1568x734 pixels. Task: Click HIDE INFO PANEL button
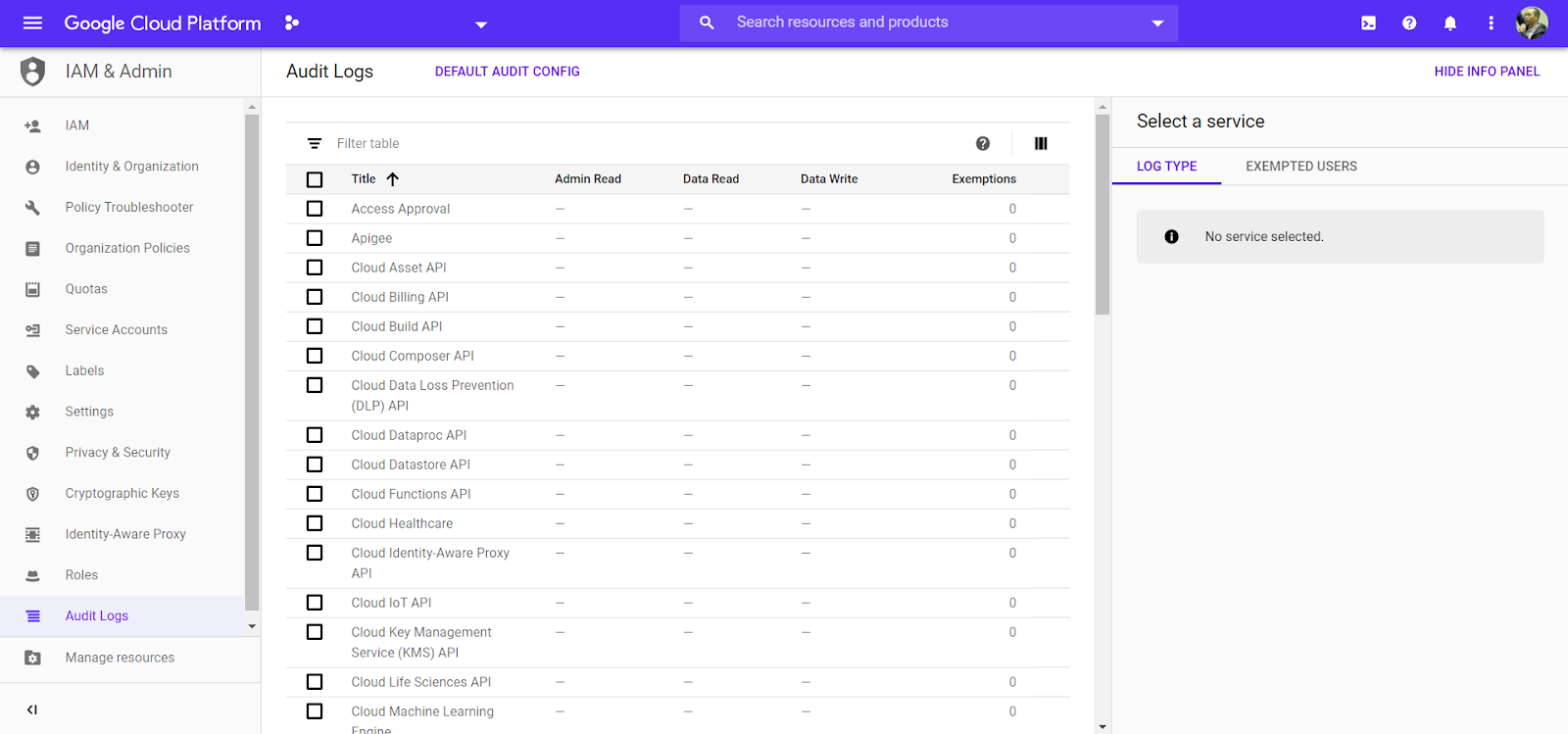(x=1487, y=72)
